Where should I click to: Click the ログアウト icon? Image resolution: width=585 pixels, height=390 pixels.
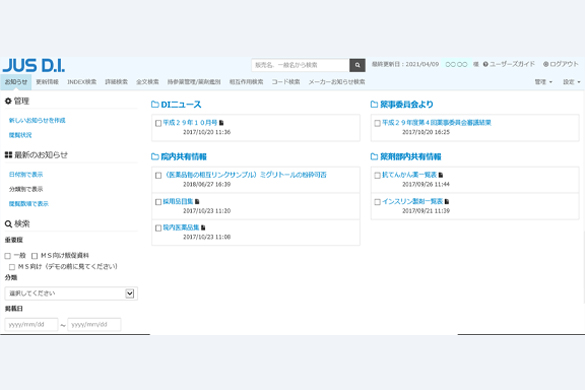point(546,64)
